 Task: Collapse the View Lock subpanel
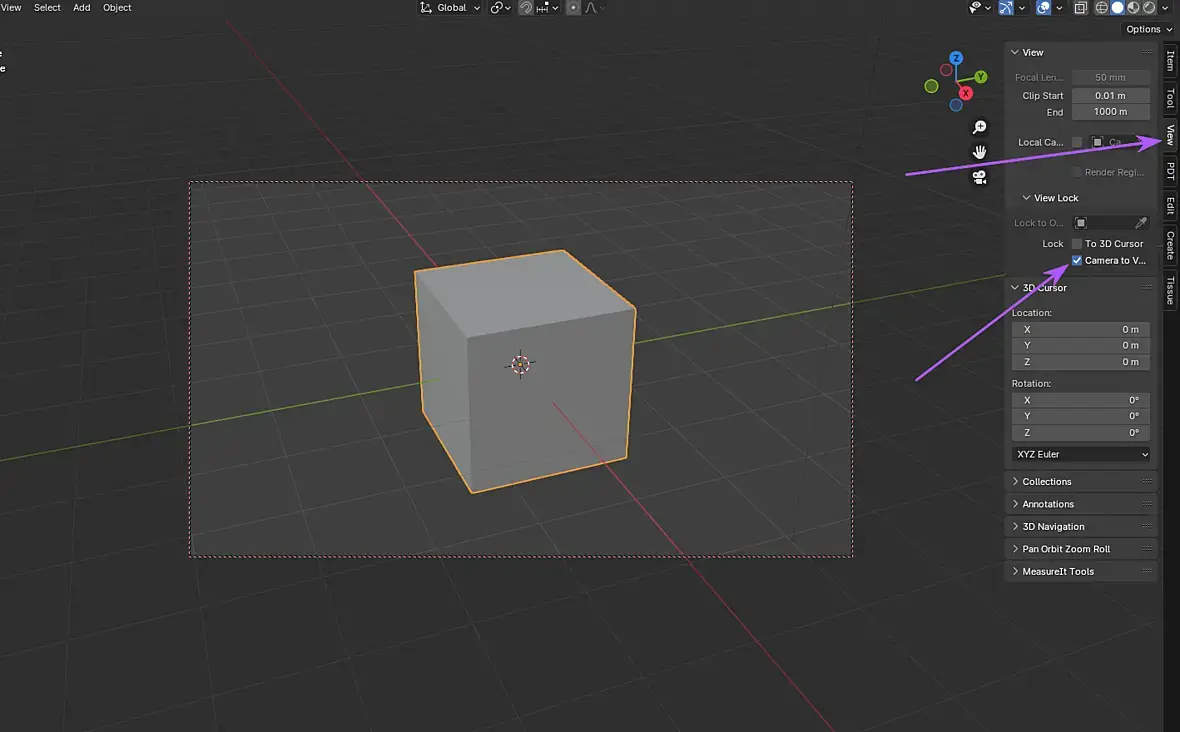pos(1026,198)
